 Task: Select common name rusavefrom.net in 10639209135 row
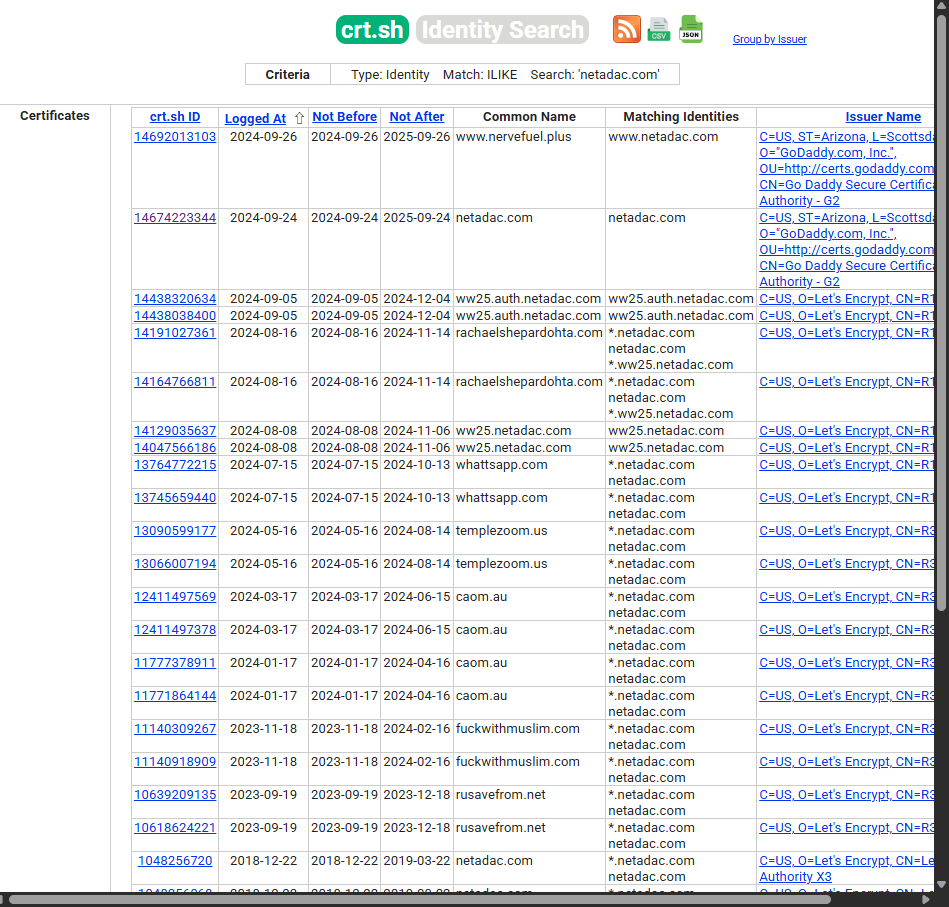[x=501, y=794]
